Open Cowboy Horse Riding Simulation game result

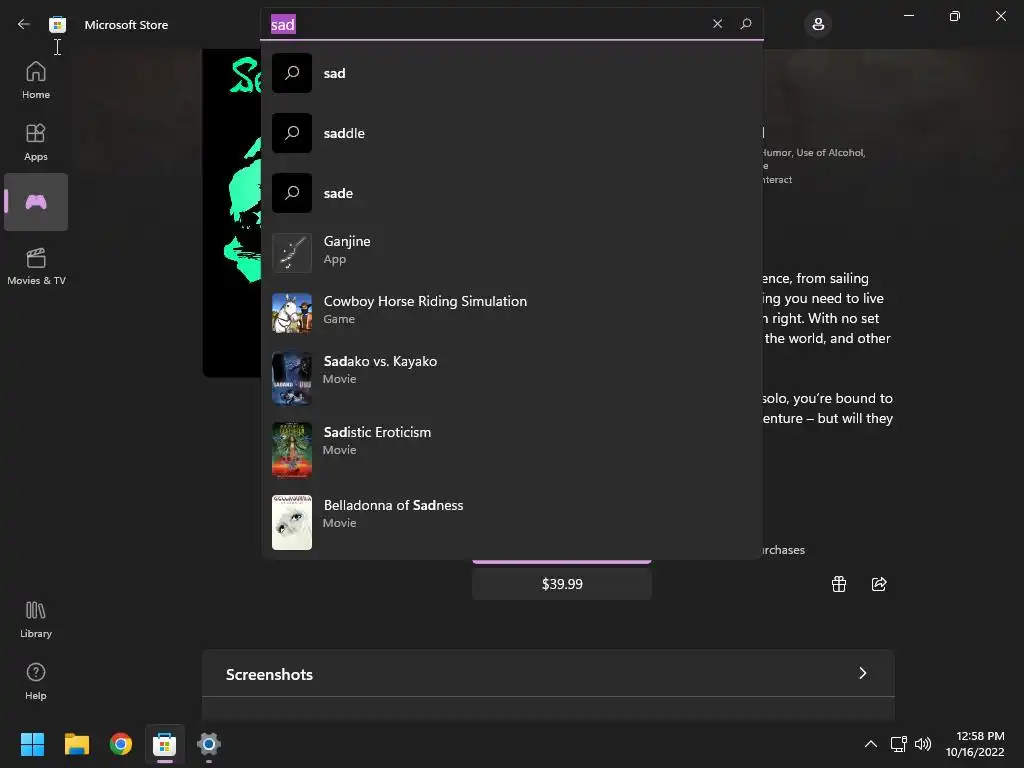tap(512, 313)
